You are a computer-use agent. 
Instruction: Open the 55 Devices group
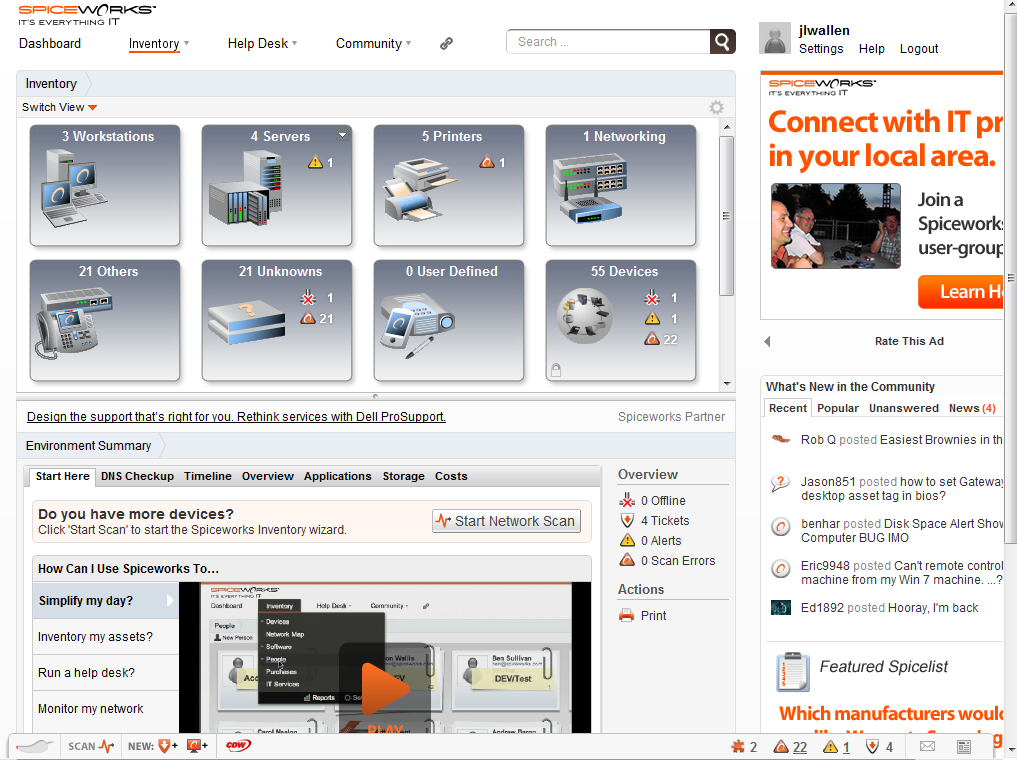point(621,320)
